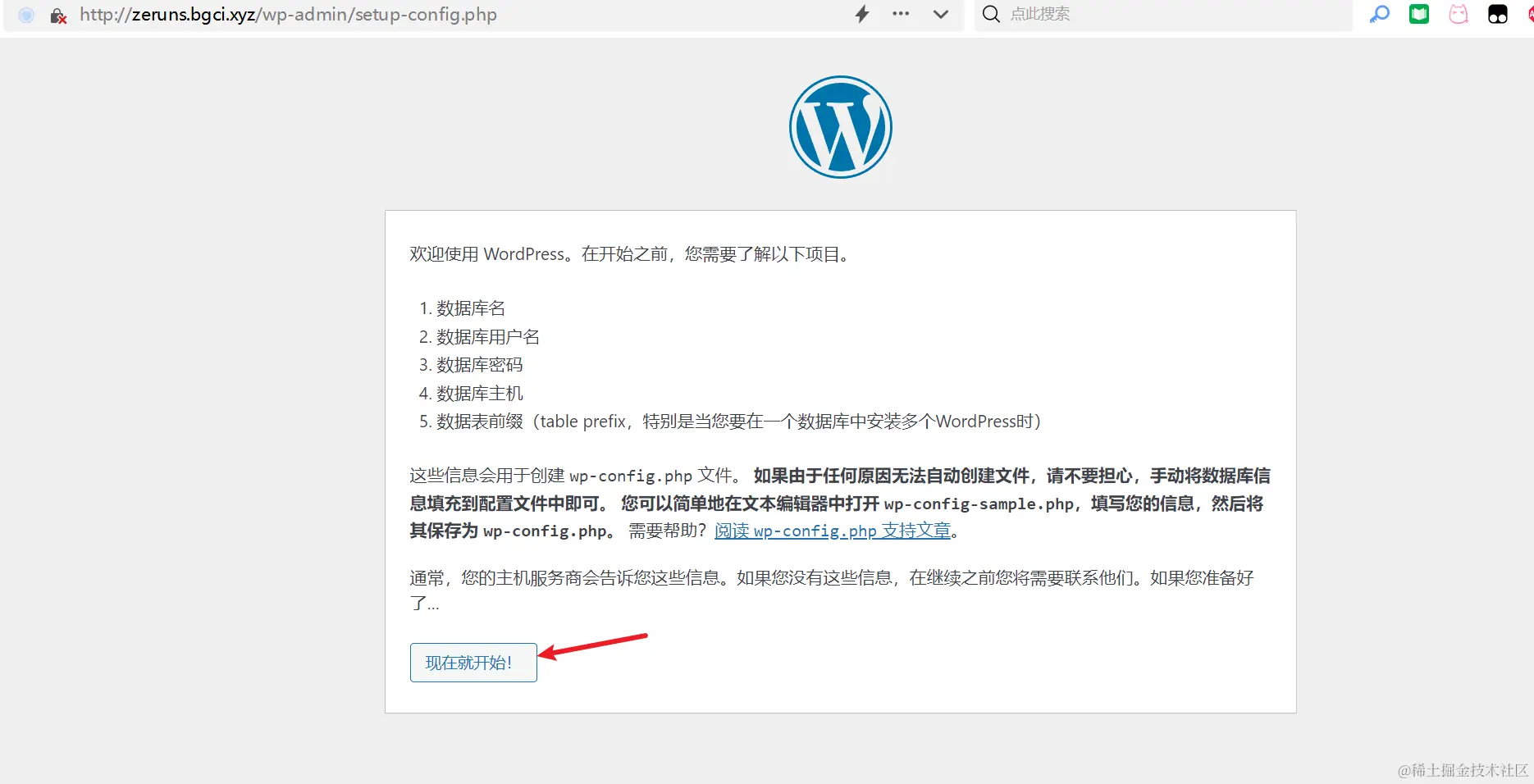Click the insecure connection lock icon

point(58,16)
